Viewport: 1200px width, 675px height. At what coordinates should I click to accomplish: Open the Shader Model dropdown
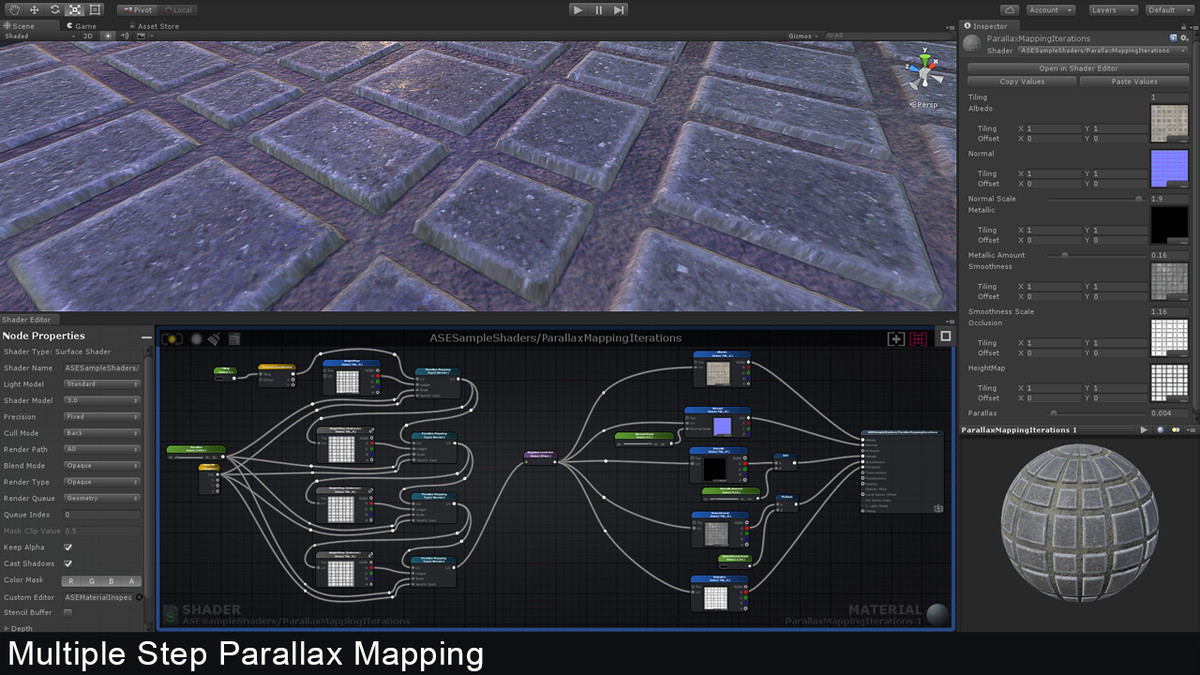click(x=102, y=400)
